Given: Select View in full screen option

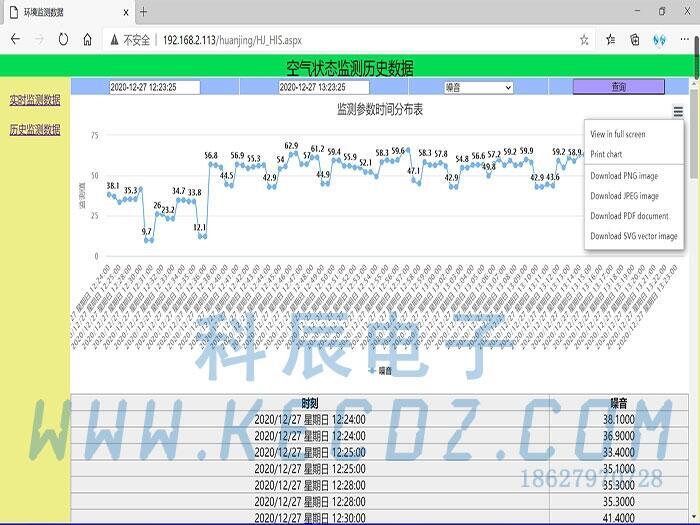Looking at the screenshot, I should pos(618,134).
